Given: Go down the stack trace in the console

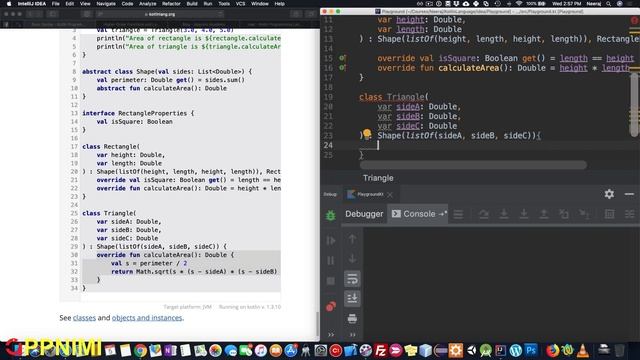Looking at the screenshot, I should (352, 259).
